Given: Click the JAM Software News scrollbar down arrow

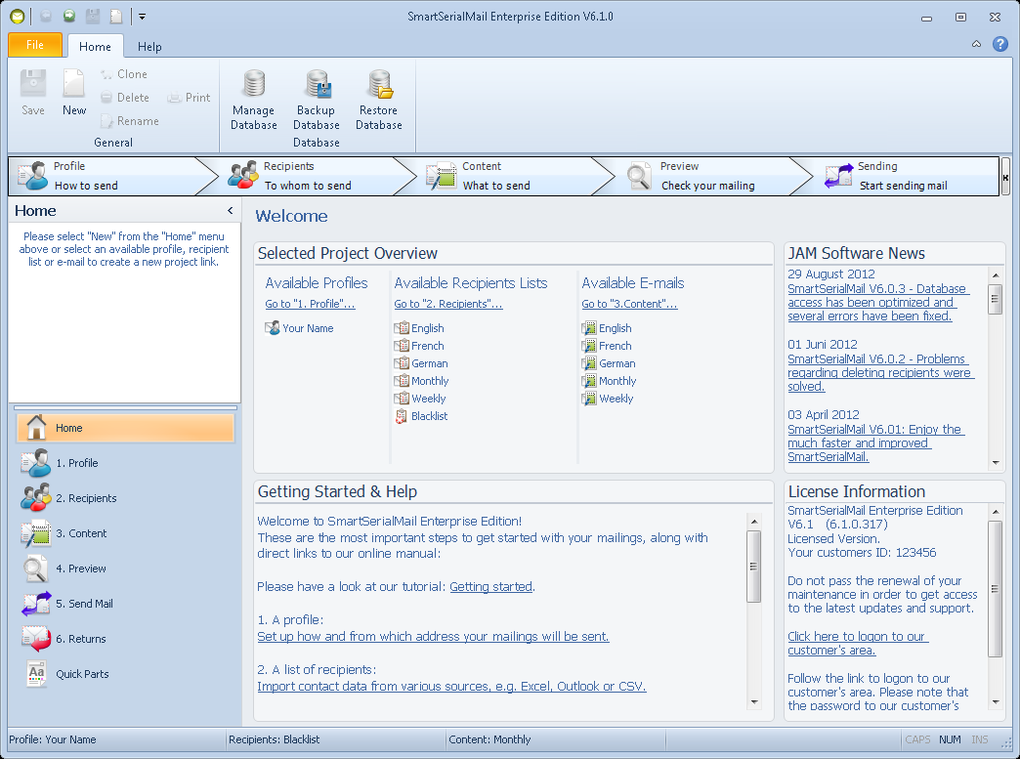Looking at the screenshot, I should pos(995,463).
